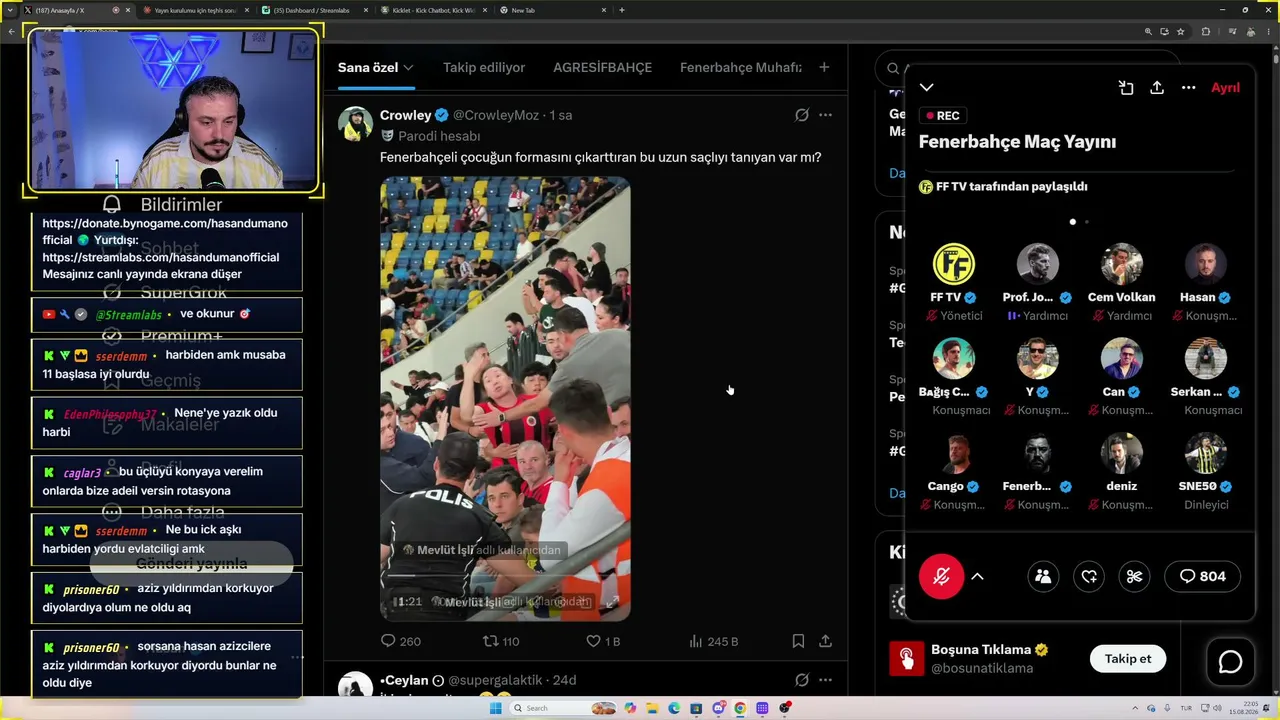1280x720 pixels.
Task: Open the Bildirimler notifications item
Action: (163, 205)
